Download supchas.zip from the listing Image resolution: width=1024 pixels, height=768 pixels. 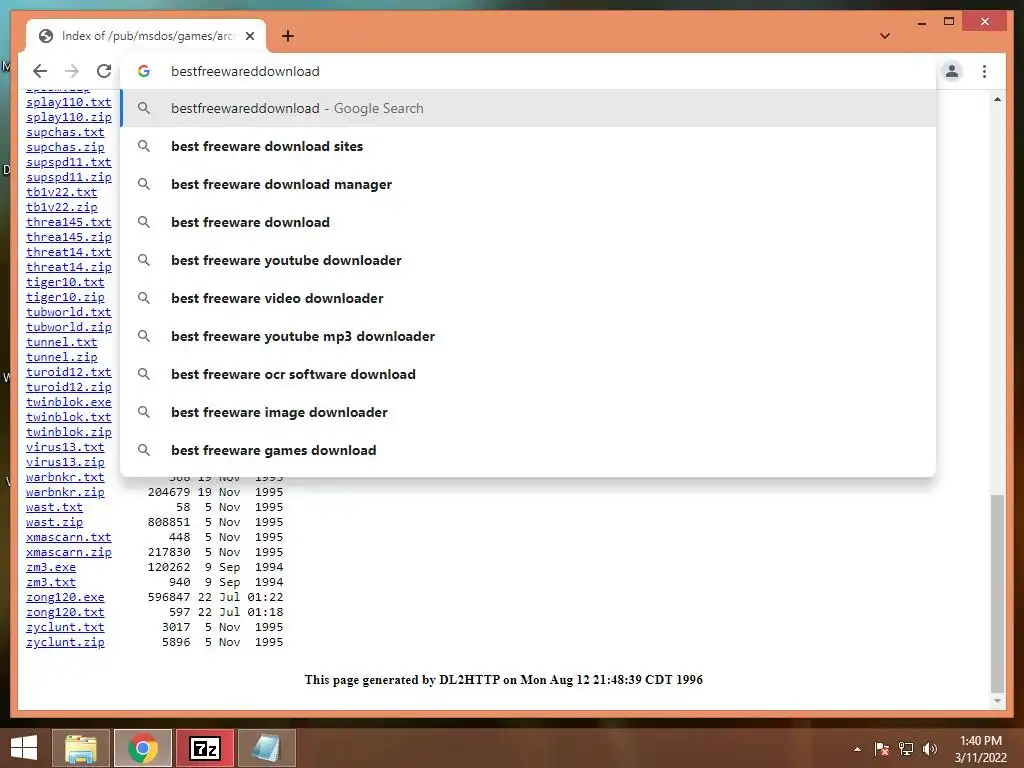pyautogui.click(x=65, y=148)
